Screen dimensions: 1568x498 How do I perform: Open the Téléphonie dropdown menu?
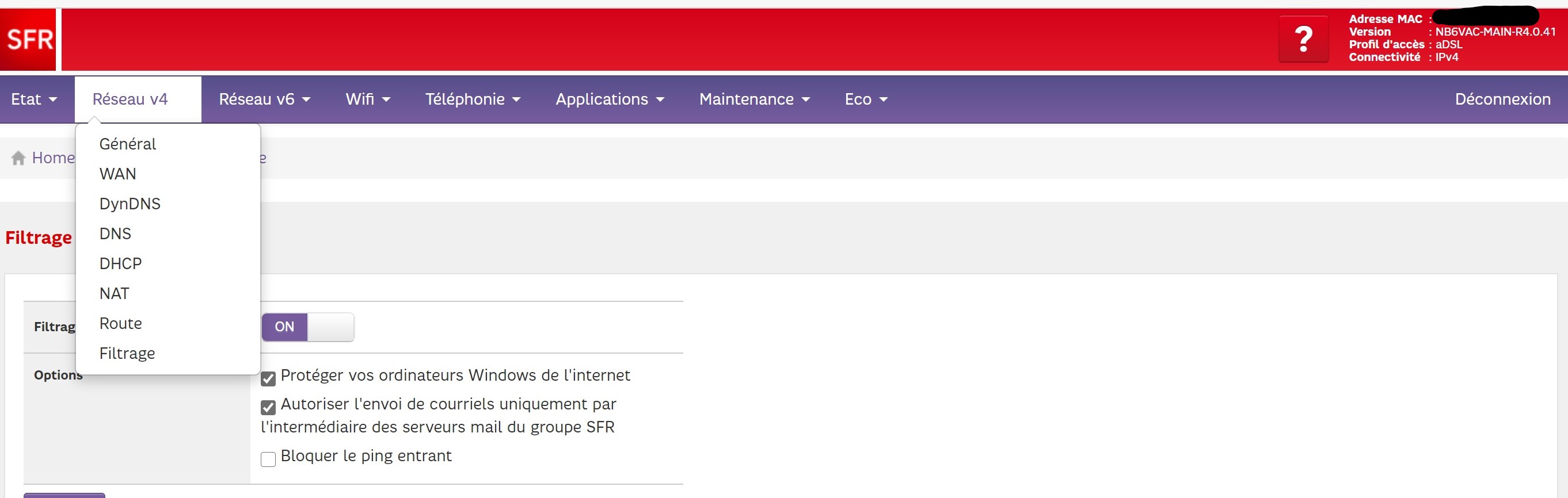473,99
